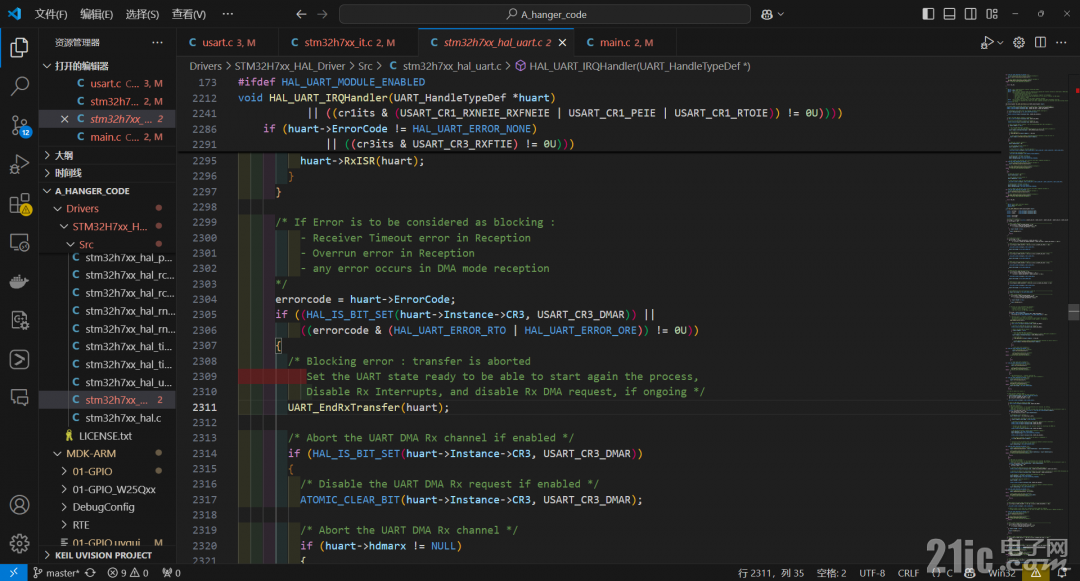Switch to the usart.c tab

pos(228,43)
